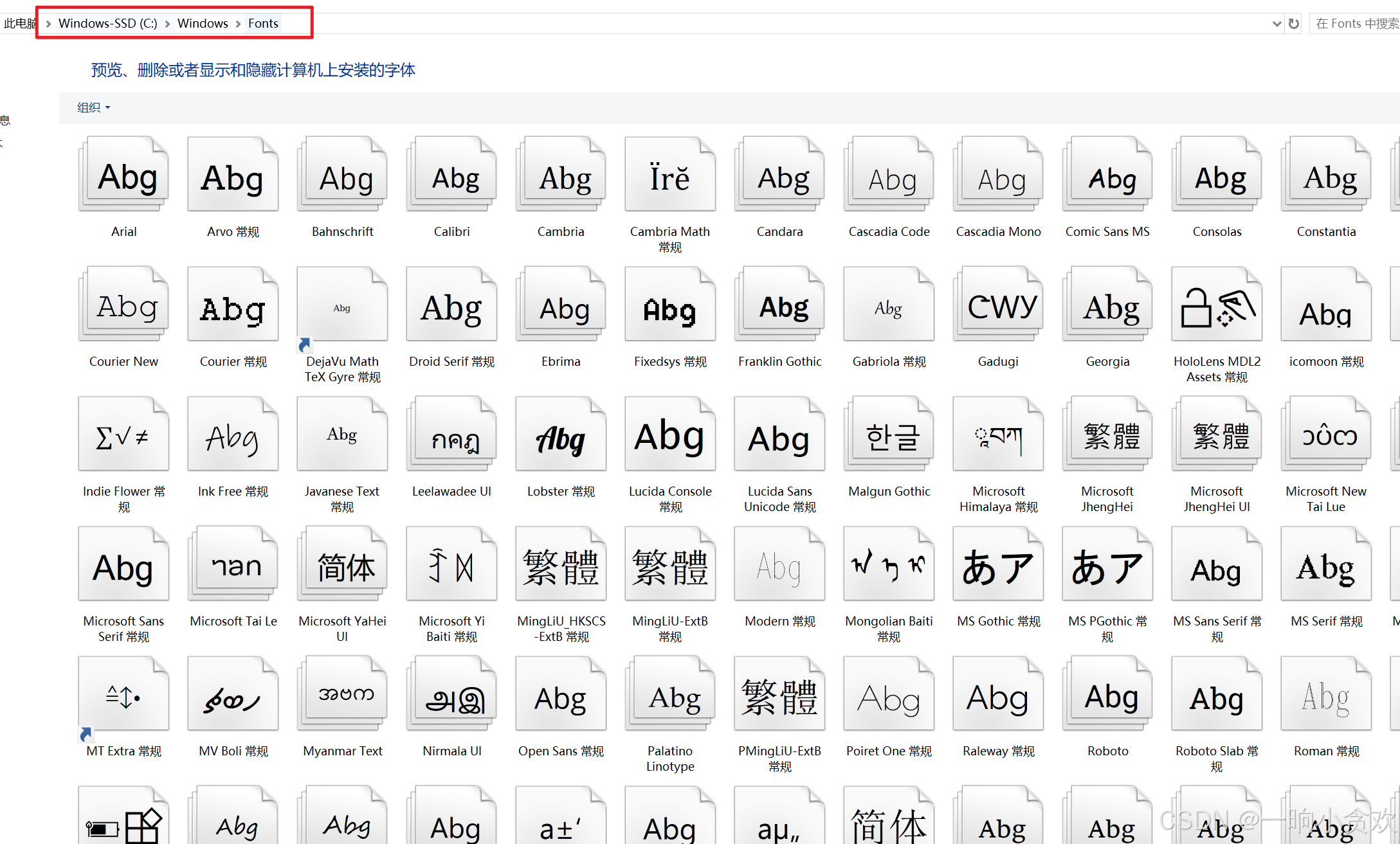Select the Nirmala UI font icon
The height and width of the screenshot is (844, 1400).
tap(451, 693)
